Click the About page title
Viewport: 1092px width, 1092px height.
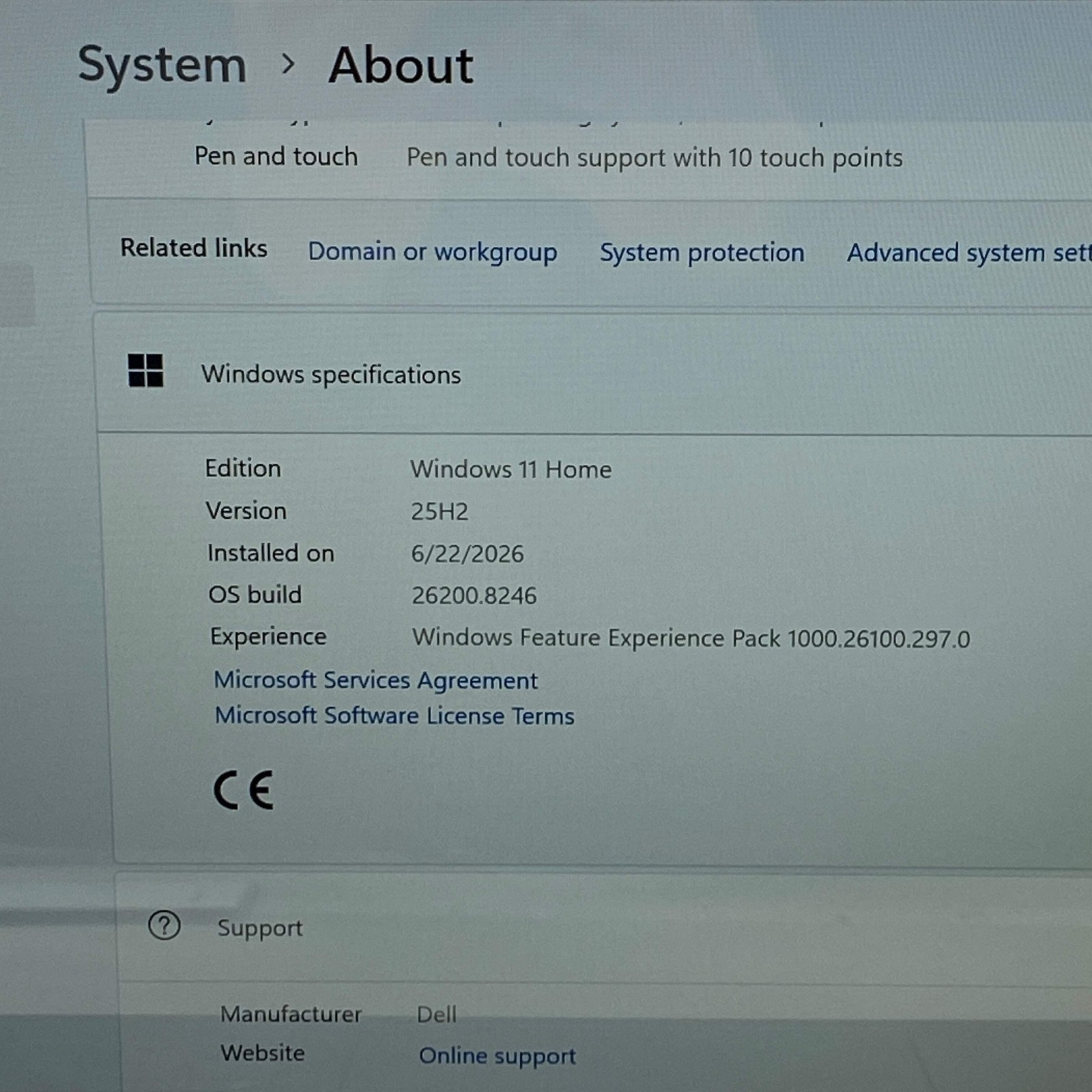click(x=401, y=66)
